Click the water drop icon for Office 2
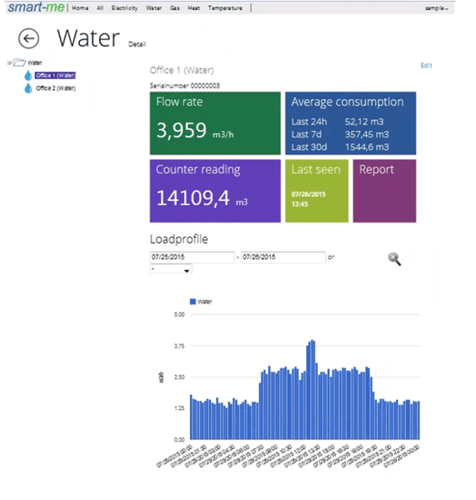The width and height of the screenshot is (476, 500). (x=28, y=88)
